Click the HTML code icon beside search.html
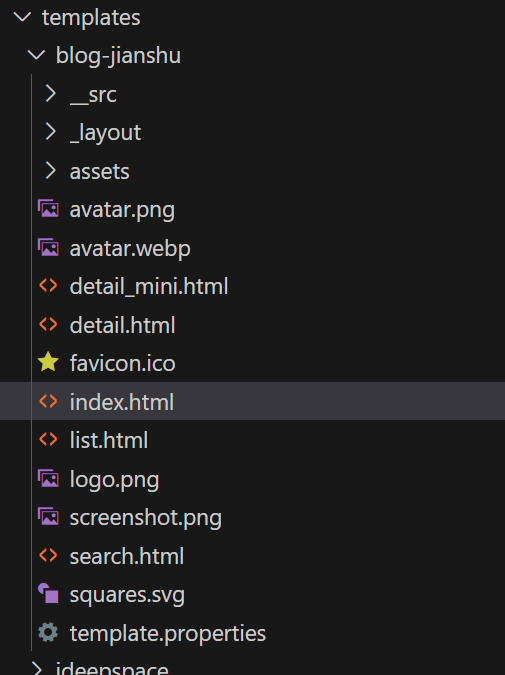Screen dimensions: 505x675 coord(48,555)
